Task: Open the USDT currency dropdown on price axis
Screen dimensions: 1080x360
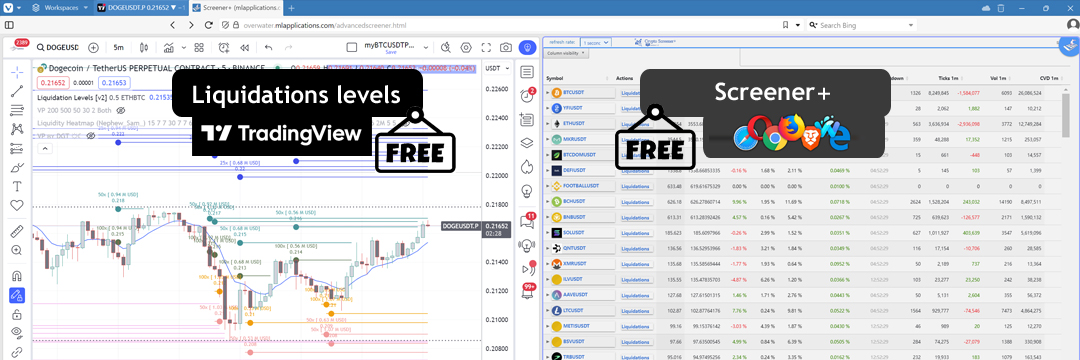Action: coord(497,68)
